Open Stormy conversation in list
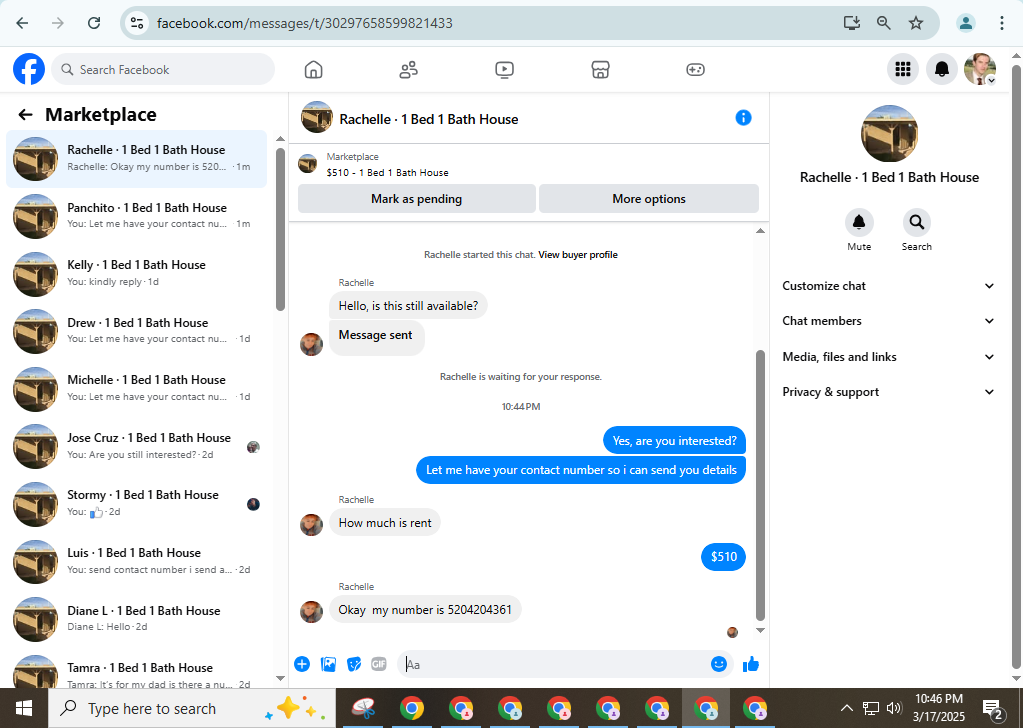The width and height of the screenshot is (1023, 728). click(x=136, y=503)
